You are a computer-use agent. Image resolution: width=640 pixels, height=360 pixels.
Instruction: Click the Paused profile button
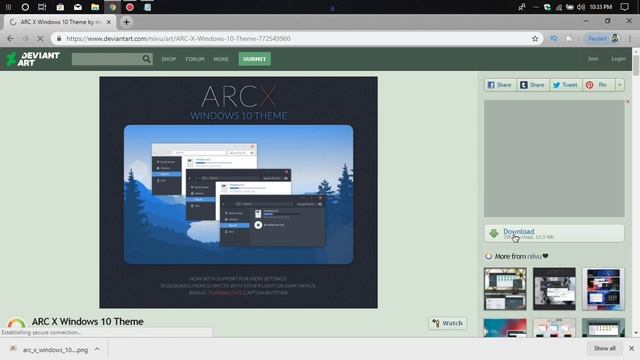point(603,38)
